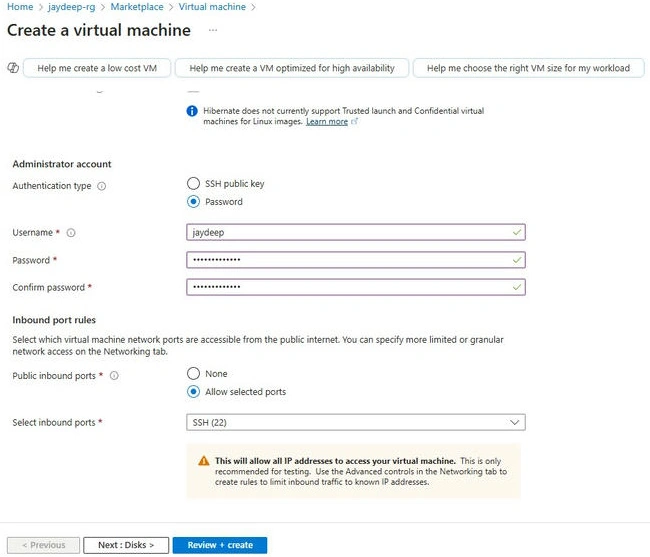This screenshot has height=557, width=650.
Task: Click the Create a virtual machine title
Action: click(99, 30)
